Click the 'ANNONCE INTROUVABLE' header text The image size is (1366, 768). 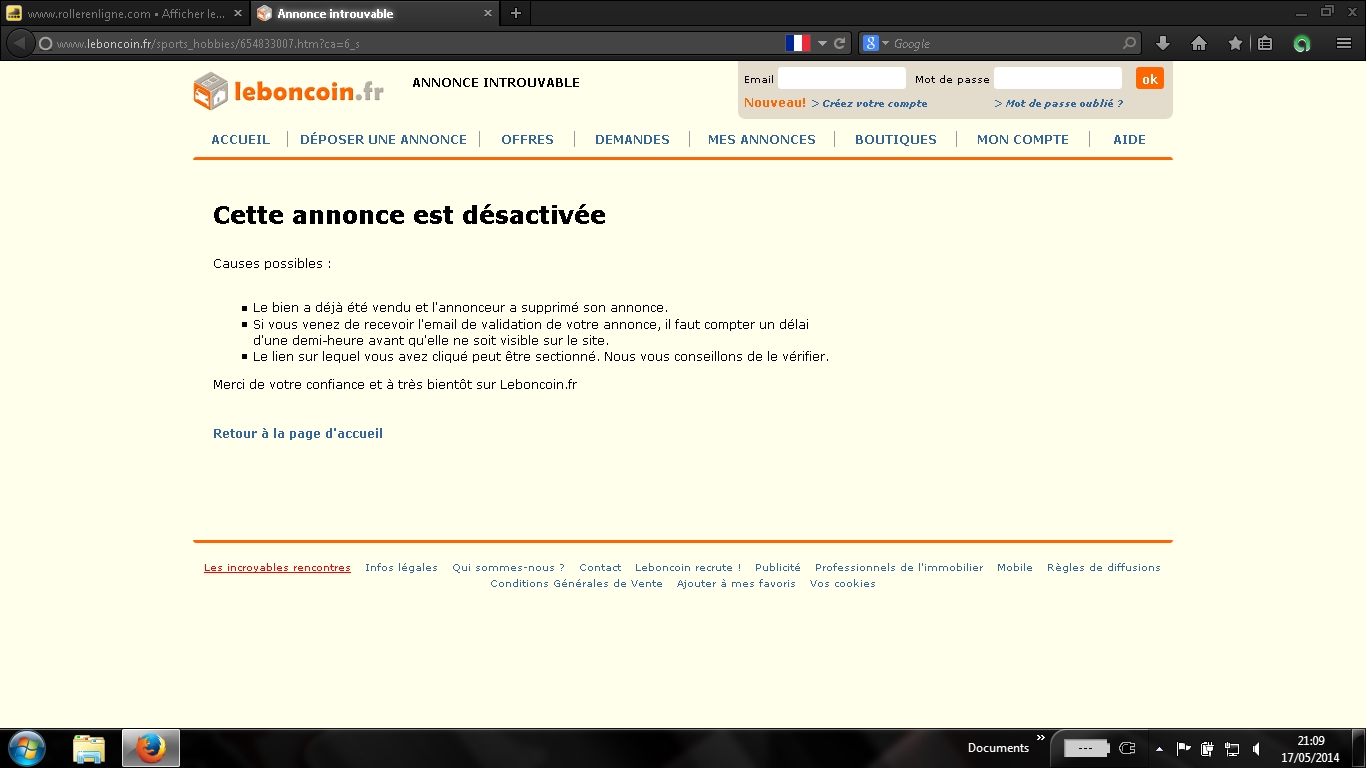(496, 83)
